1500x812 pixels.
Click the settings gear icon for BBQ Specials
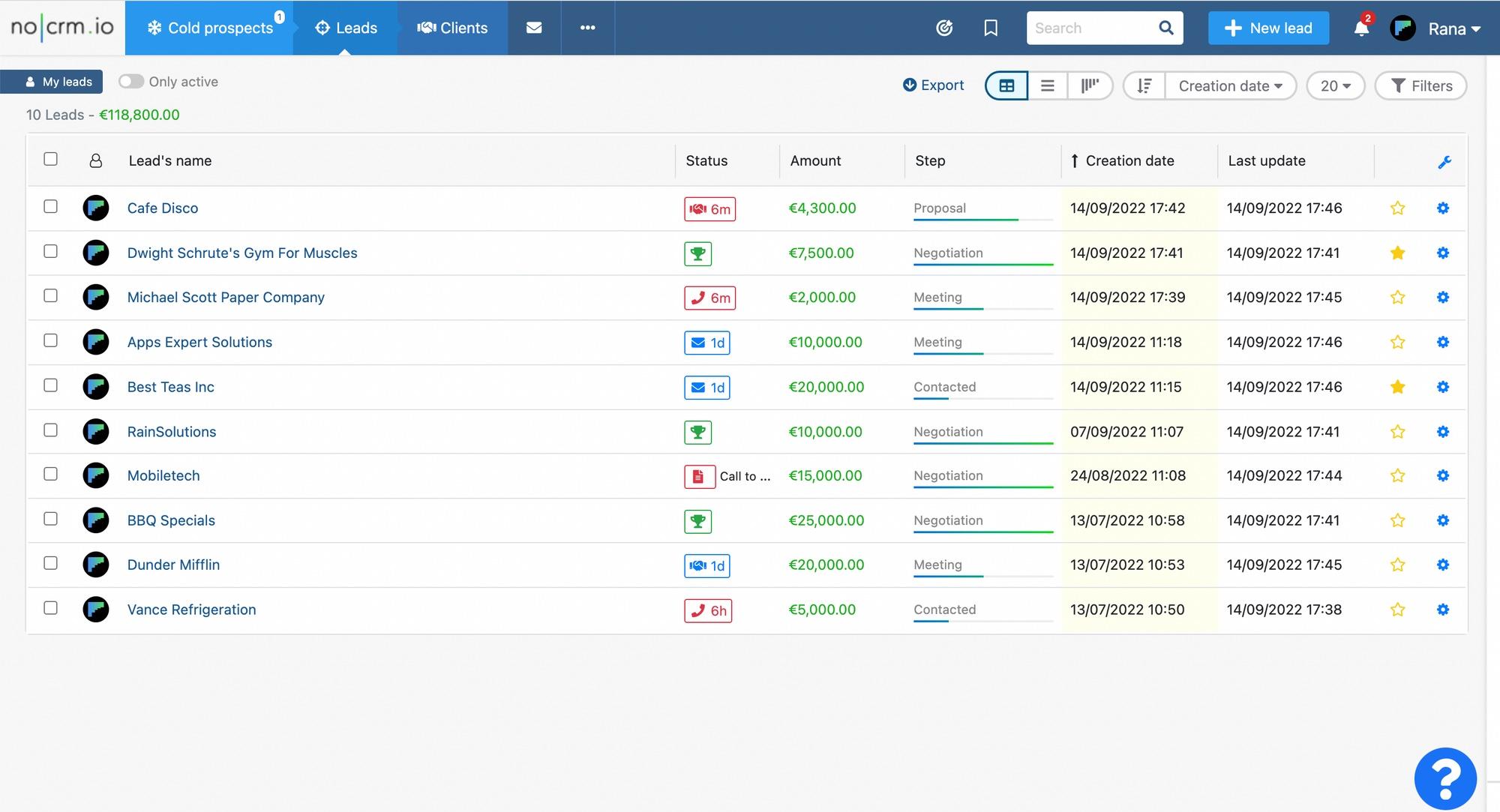pos(1442,519)
